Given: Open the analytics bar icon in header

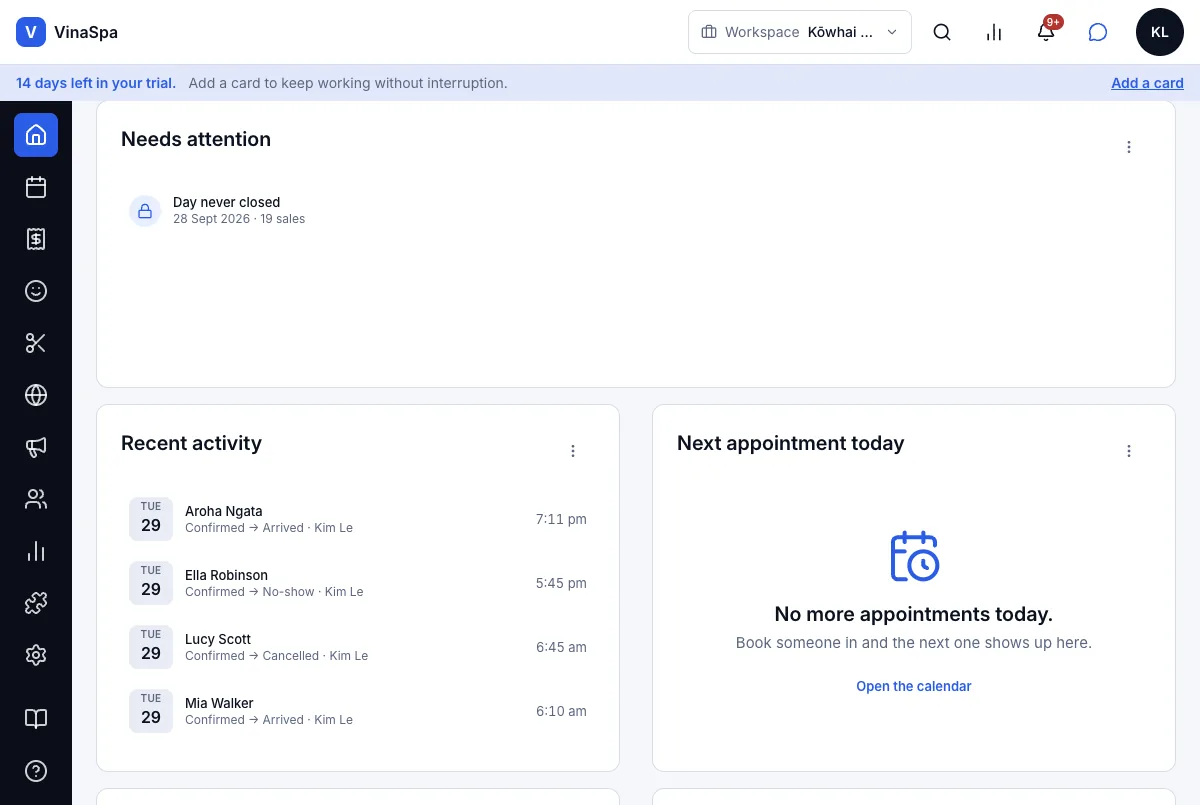Looking at the screenshot, I should 994,32.
